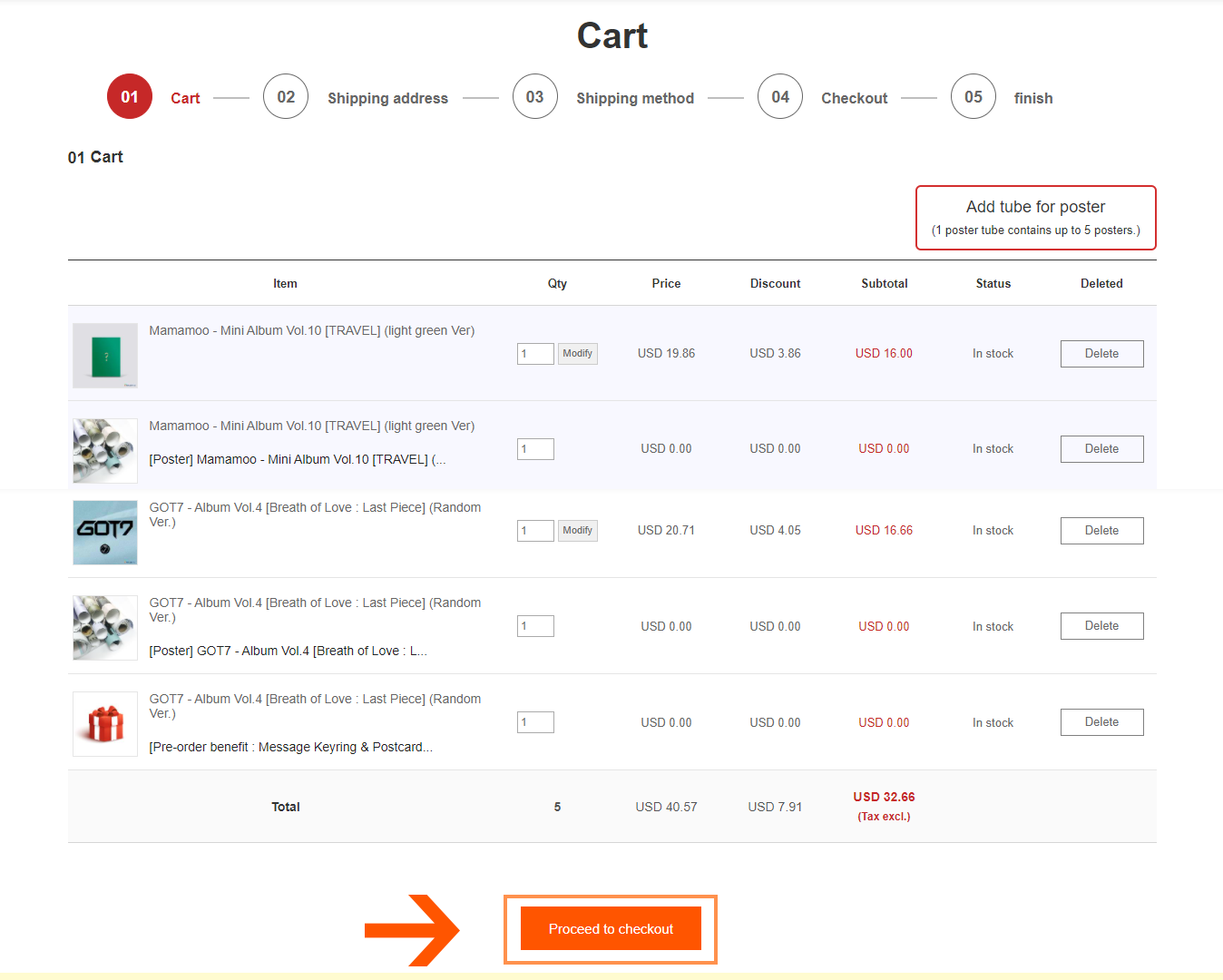Viewport: 1223px width, 980px height.
Task: Delete the GOT7 poster item
Action: [x=1102, y=626]
